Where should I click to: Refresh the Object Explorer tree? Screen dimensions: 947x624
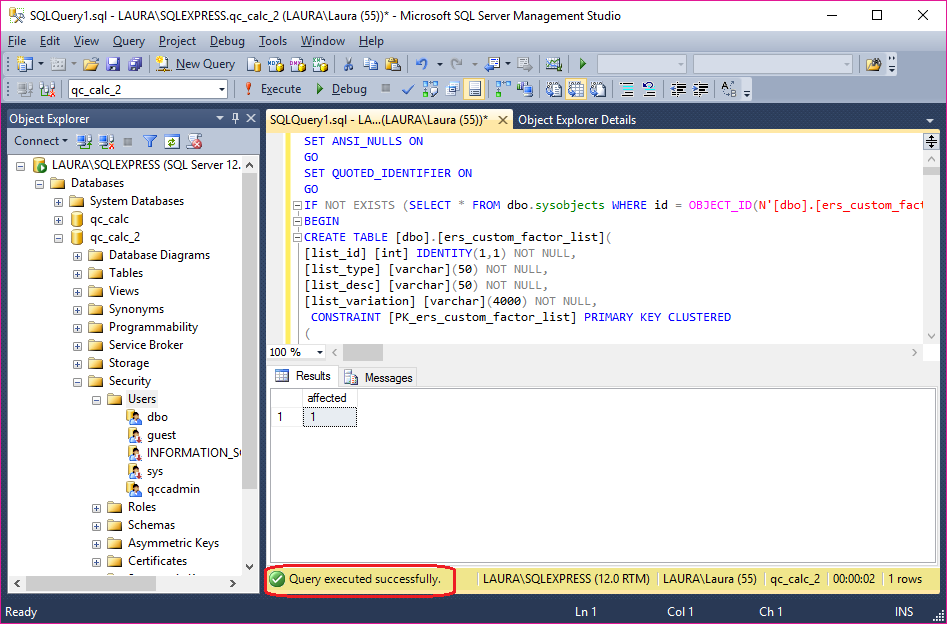tap(172, 141)
